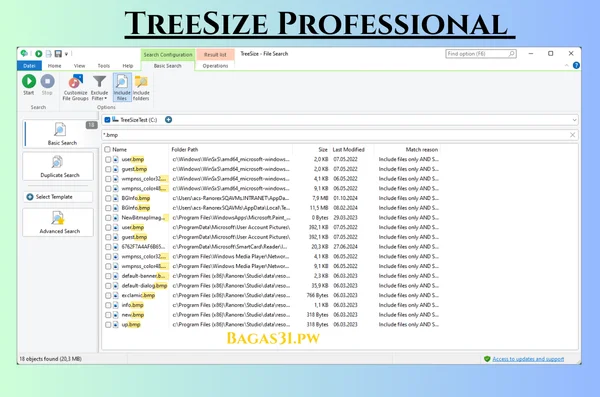
Task: Click the date 29.03.2023
Action: pos(345,218)
